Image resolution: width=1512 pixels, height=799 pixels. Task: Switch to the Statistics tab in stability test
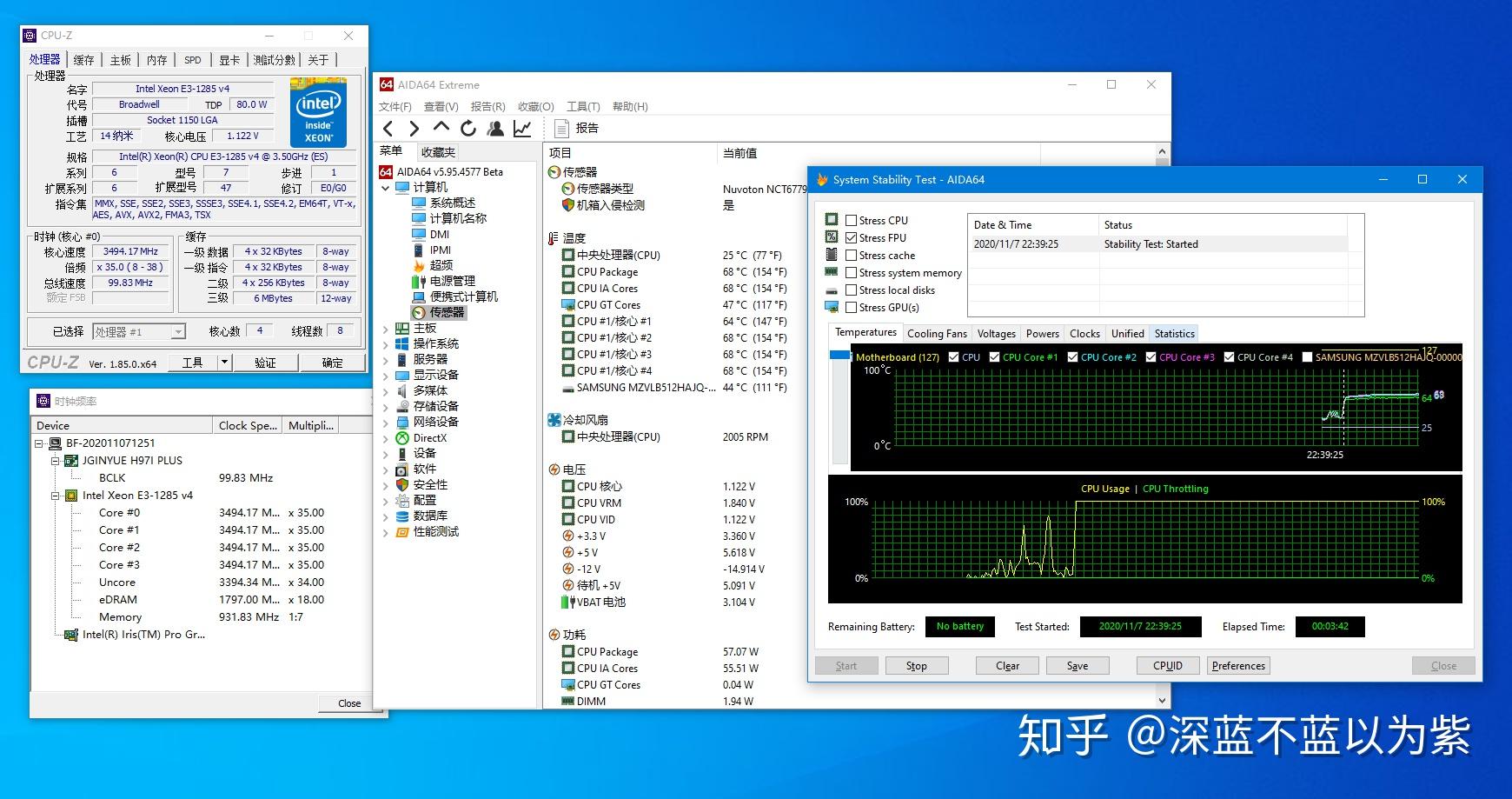tap(1173, 333)
